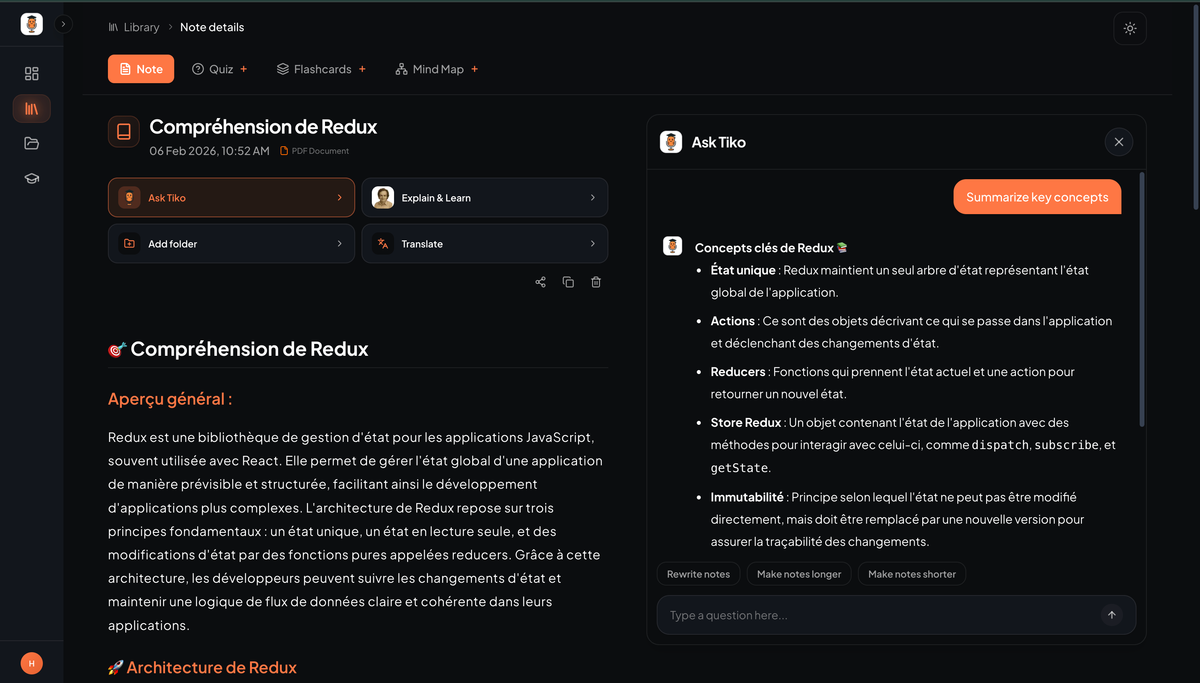The width and height of the screenshot is (1200, 683).
Task: Click the Summarize key concepts message bubble
Action: point(1037,197)
